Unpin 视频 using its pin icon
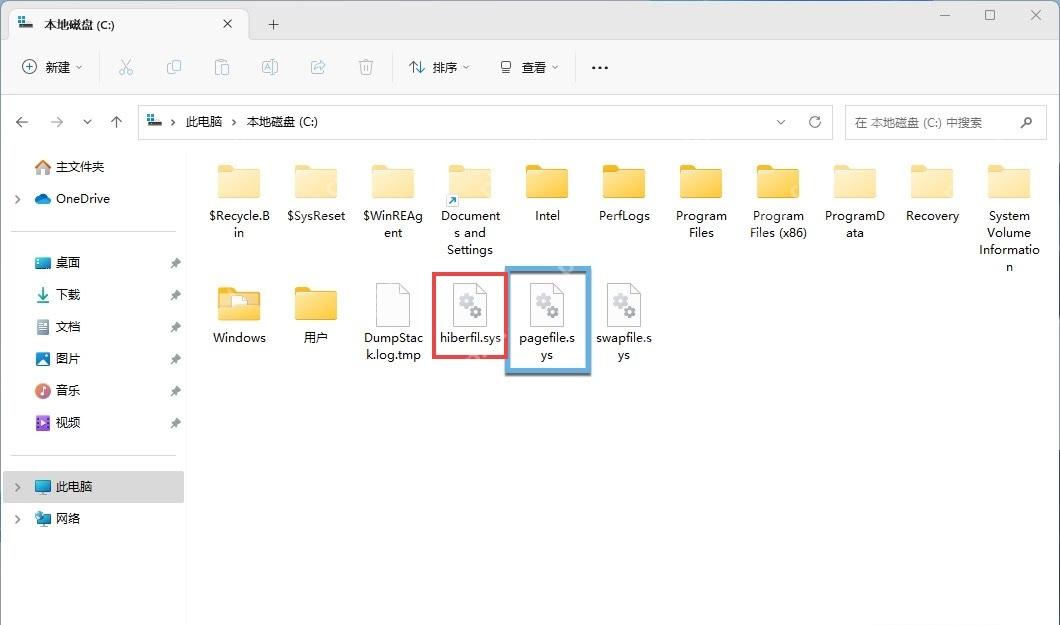 pos(175,424)
